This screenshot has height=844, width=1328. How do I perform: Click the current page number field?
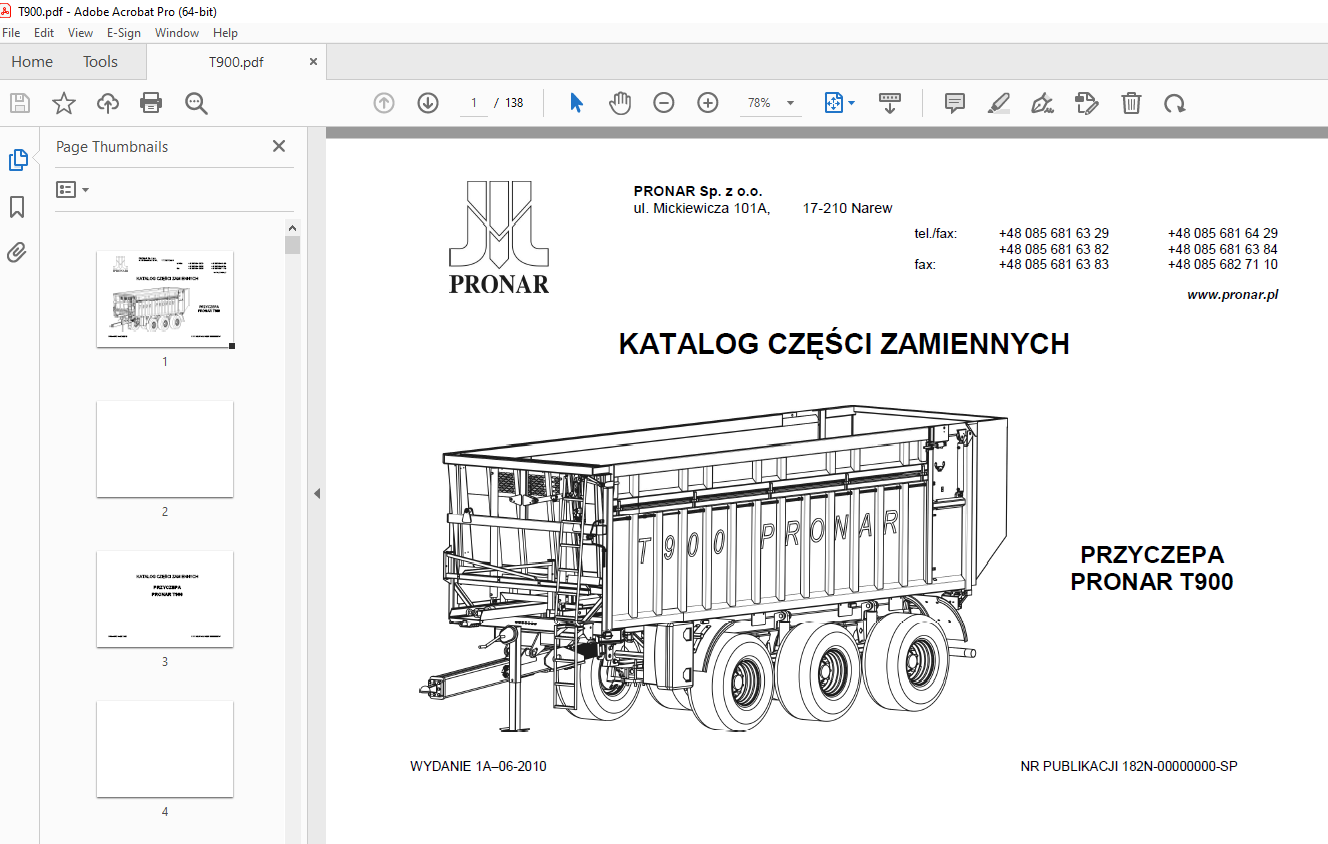[x=474, y=103]
